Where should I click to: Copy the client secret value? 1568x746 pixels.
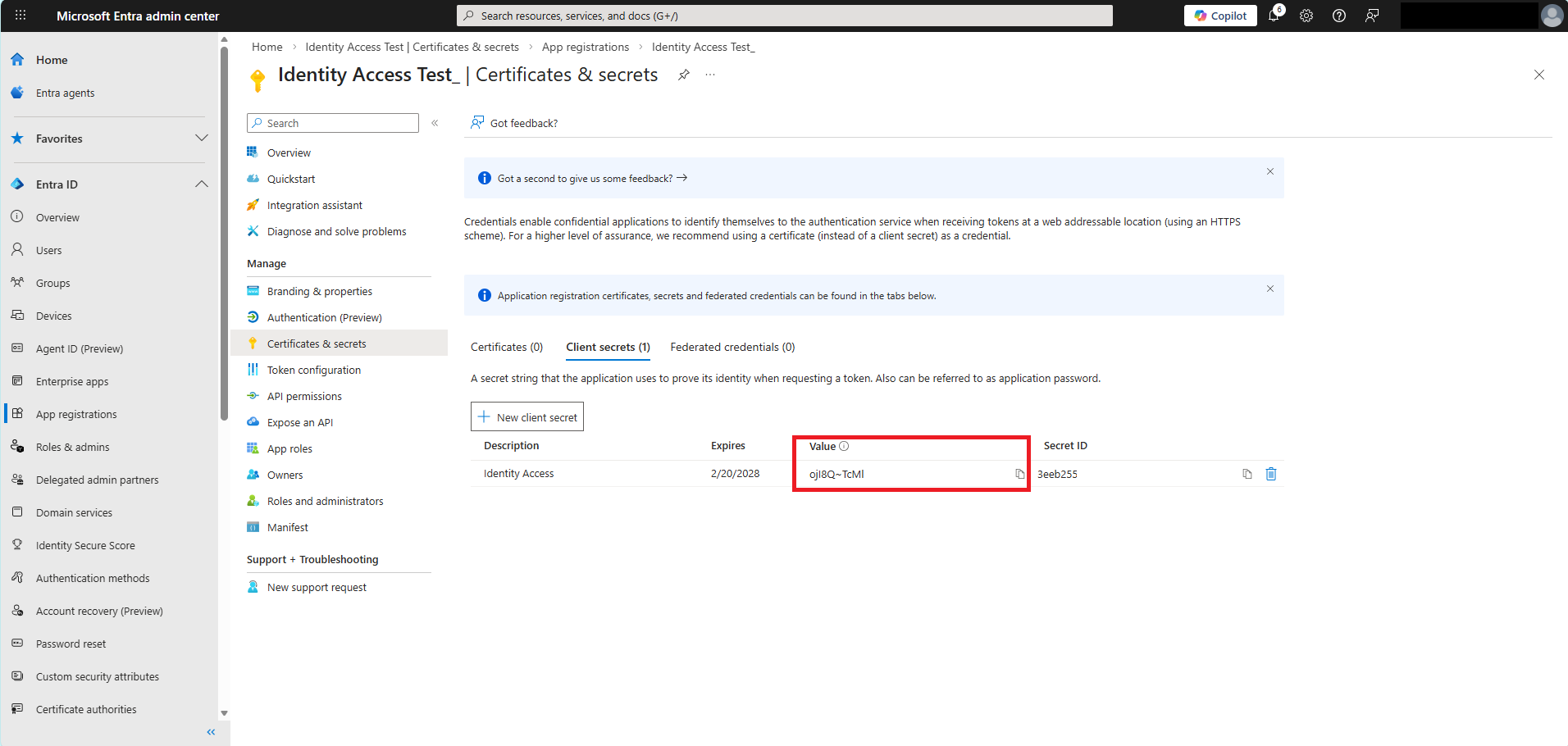pyautogui.click(x=1019, y=474)
